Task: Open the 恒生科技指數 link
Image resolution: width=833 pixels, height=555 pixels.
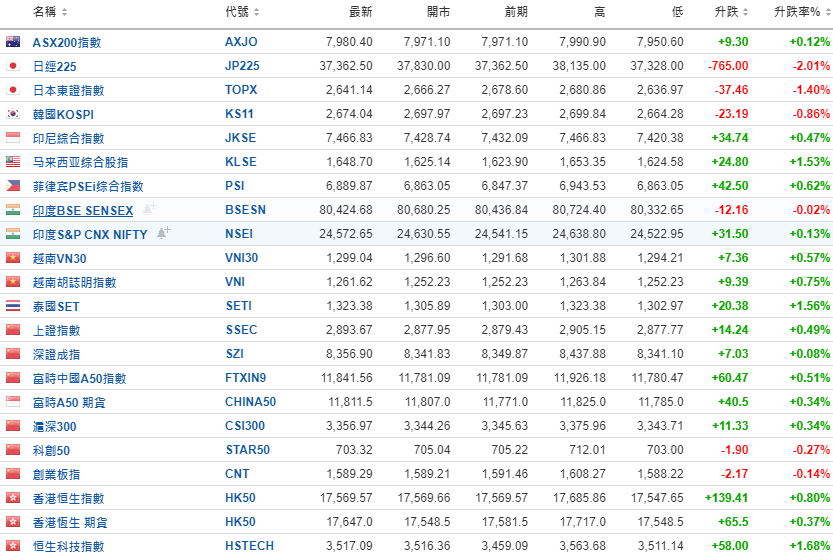Action: point(68,546)
